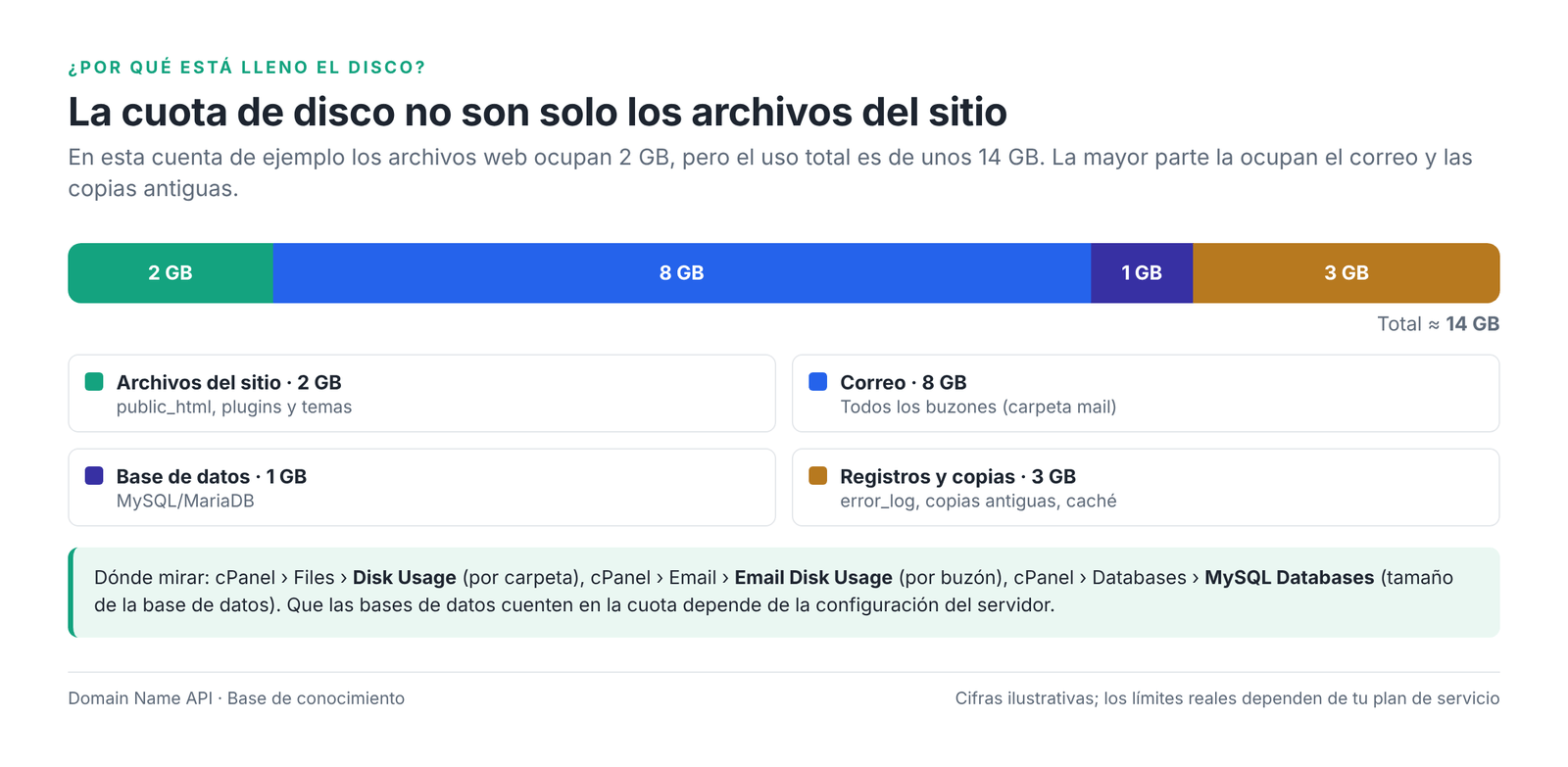This screenshot has width=1568, height=767.
Task: Click the blue swatch beside Correo
Action: [817, 382]
